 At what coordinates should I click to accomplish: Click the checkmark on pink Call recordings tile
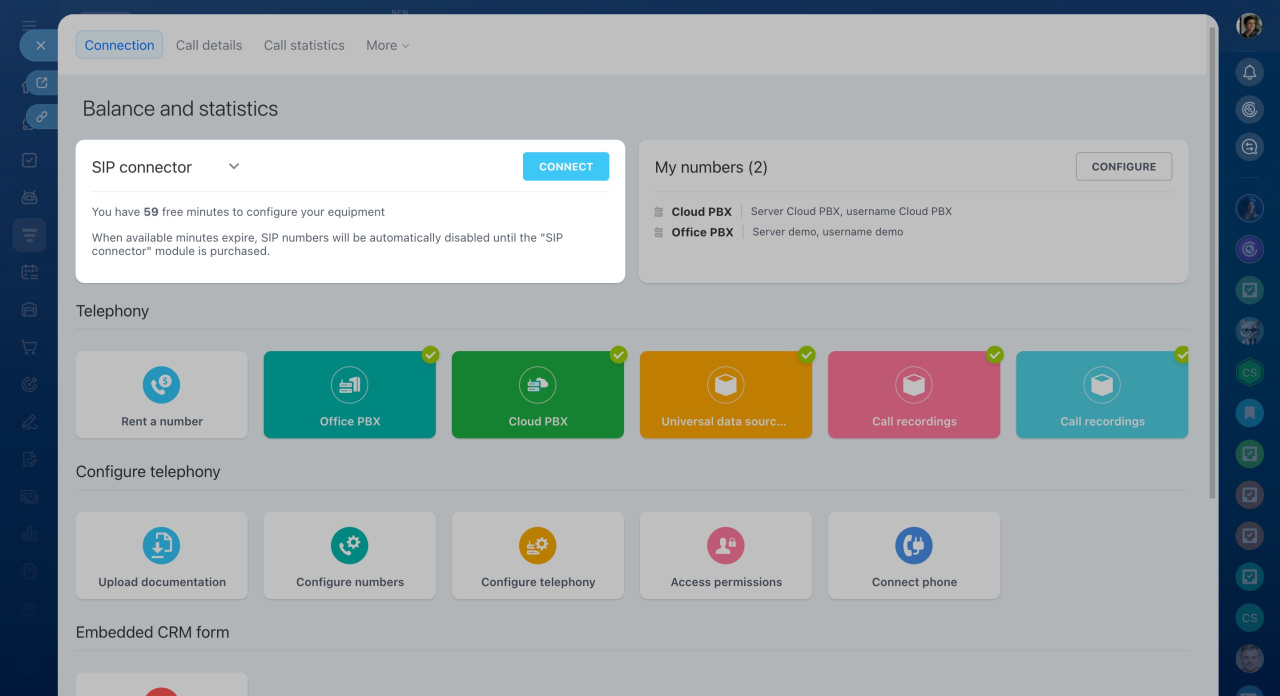tap(994, 354)
